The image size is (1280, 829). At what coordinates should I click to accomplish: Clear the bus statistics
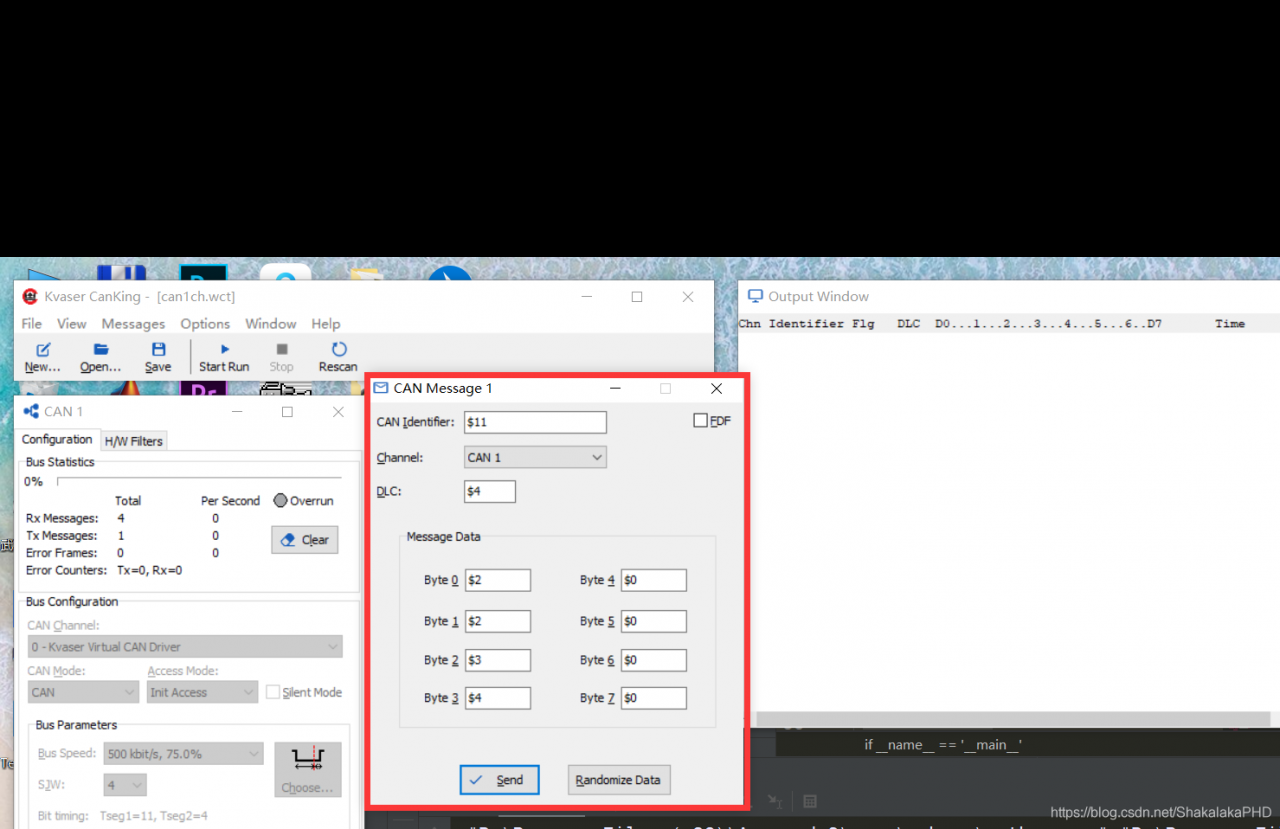pyautogui.click(x=305, y=540)
